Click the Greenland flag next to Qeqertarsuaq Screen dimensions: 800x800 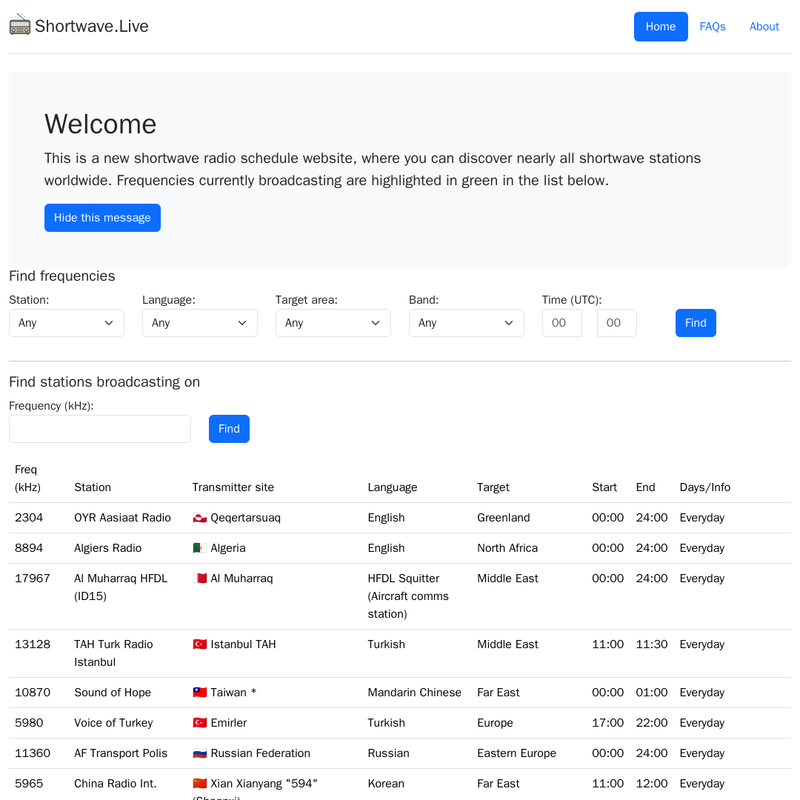(200, 518)
